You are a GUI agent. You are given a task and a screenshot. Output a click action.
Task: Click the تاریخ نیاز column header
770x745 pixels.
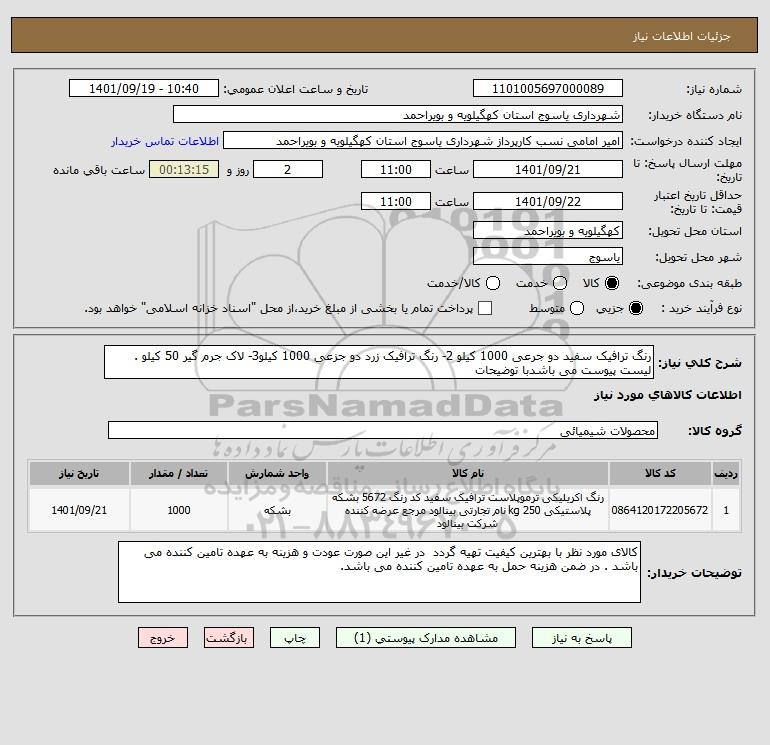[x=79, y=473]
